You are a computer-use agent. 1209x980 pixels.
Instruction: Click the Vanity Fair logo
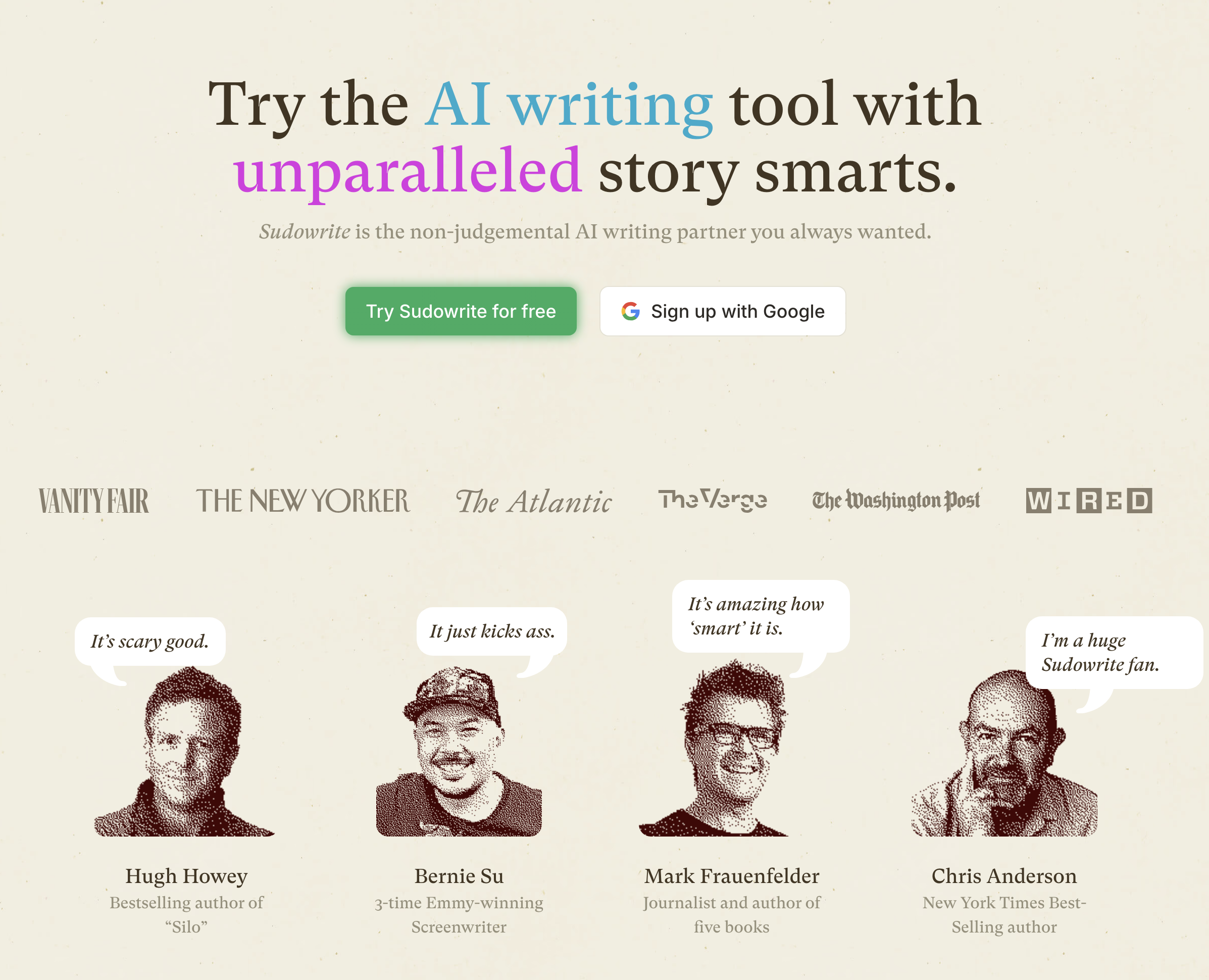coord(94,501)
